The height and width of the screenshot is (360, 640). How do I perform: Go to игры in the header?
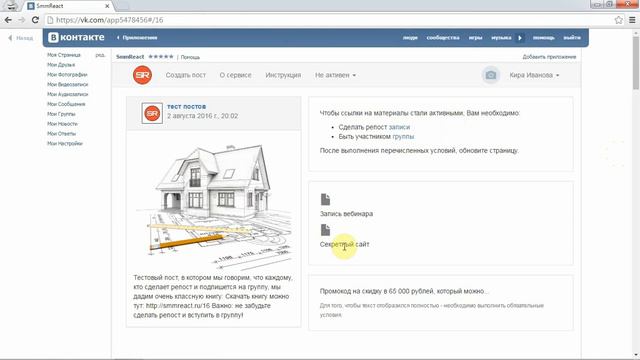coord(476,38)
